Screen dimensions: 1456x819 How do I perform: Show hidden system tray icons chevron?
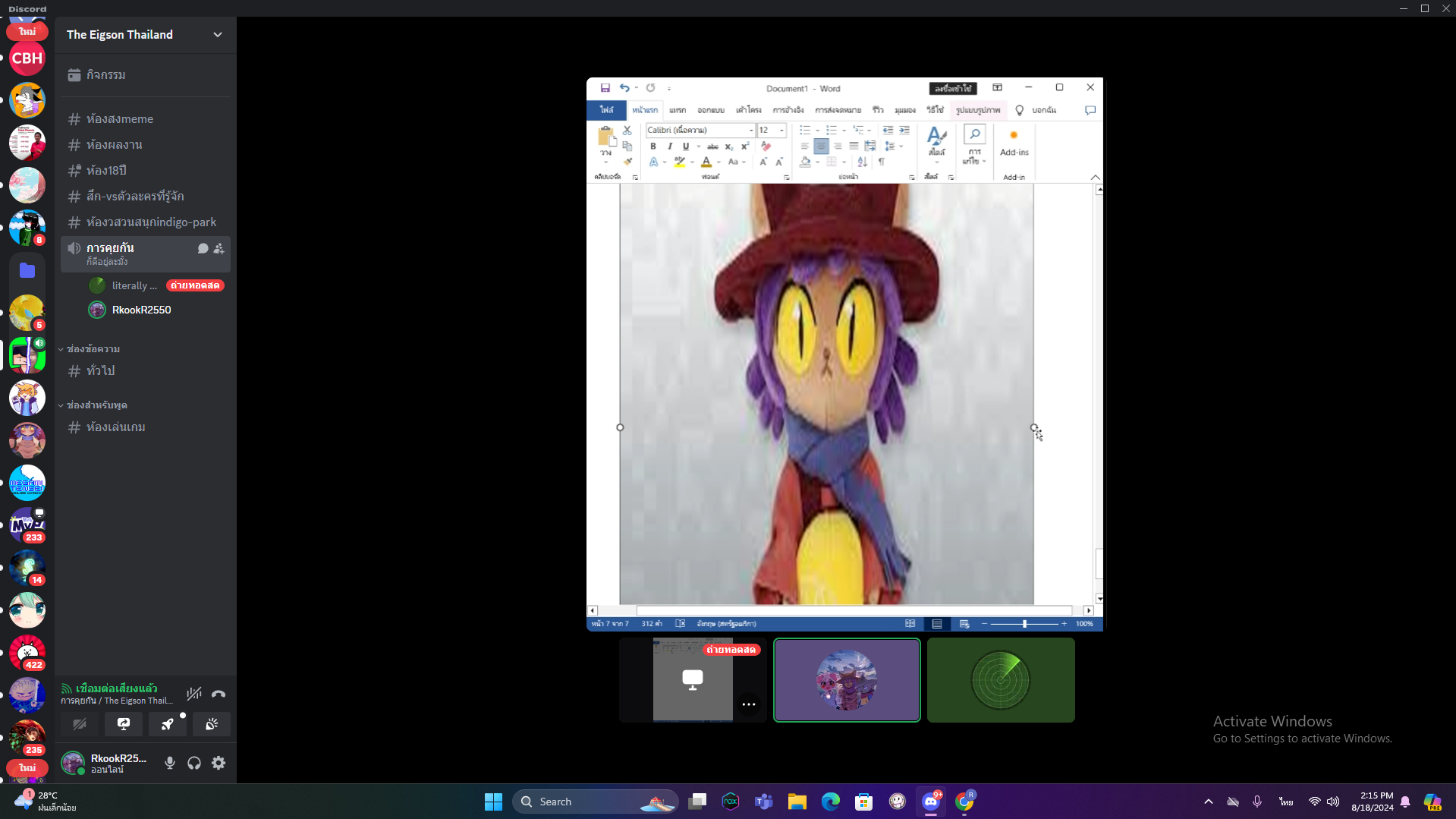pos(1209,802)
